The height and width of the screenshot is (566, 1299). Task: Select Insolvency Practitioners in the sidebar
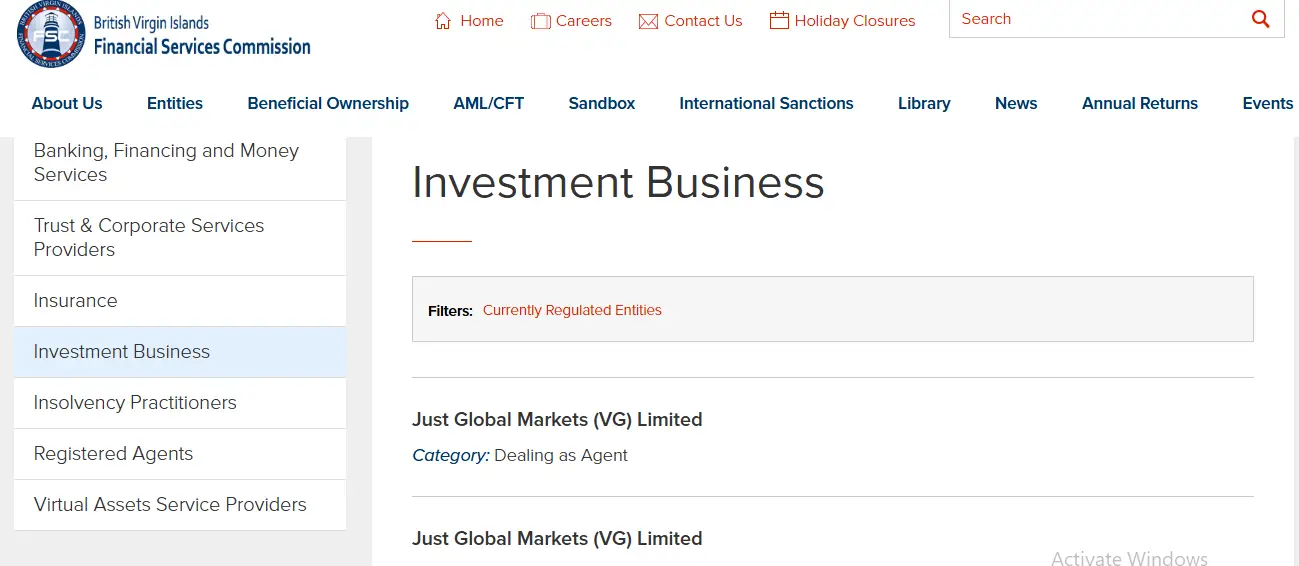(x=180, y=403)
